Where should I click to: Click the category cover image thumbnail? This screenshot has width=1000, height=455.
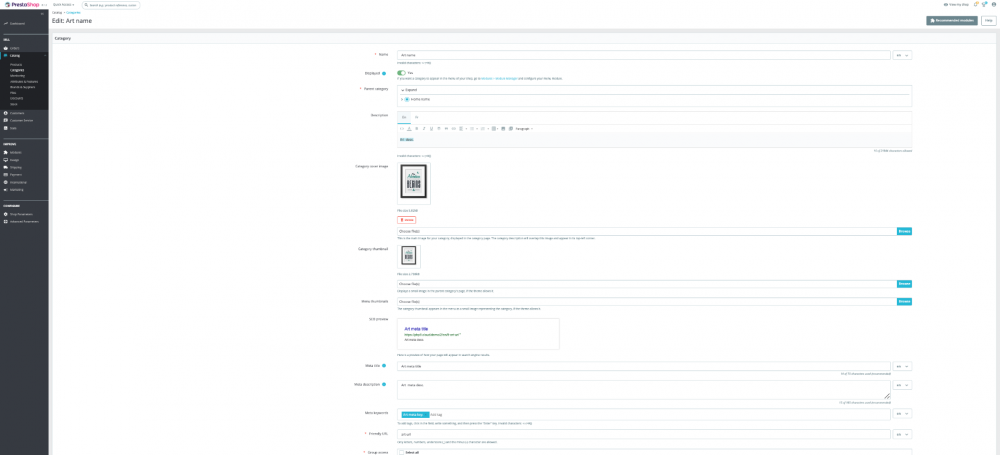click(x=414, y=183)
